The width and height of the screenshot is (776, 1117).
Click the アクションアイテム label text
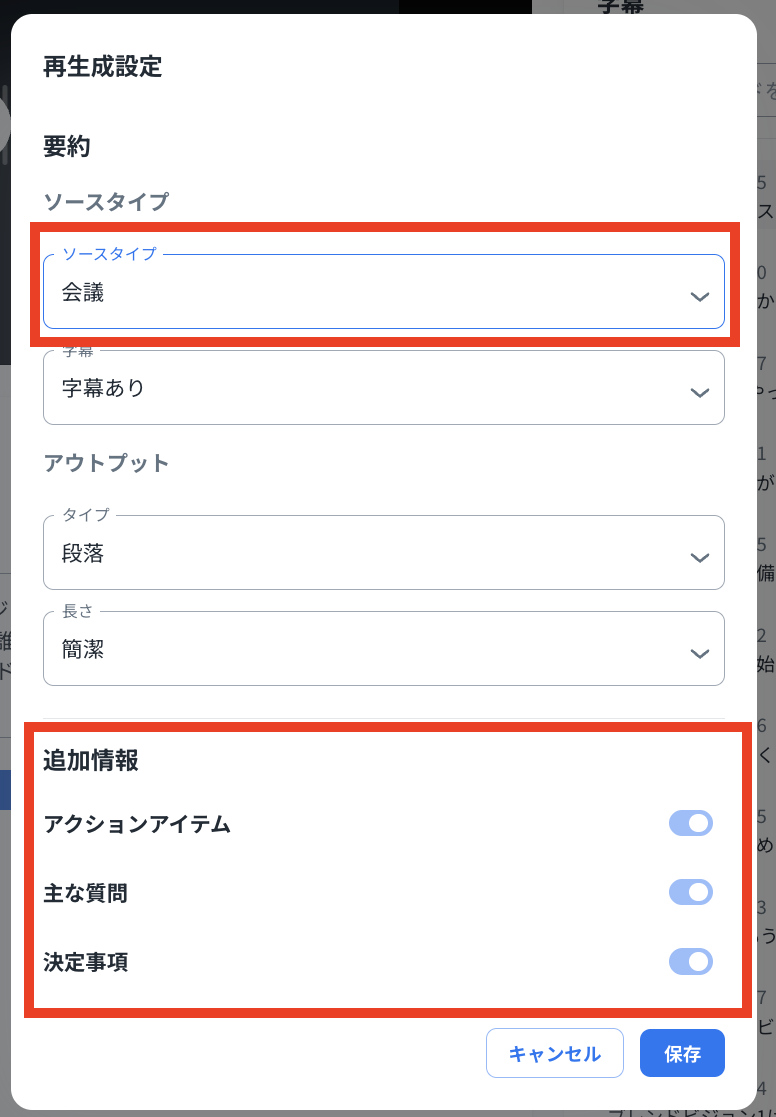(x=137, y=825)
